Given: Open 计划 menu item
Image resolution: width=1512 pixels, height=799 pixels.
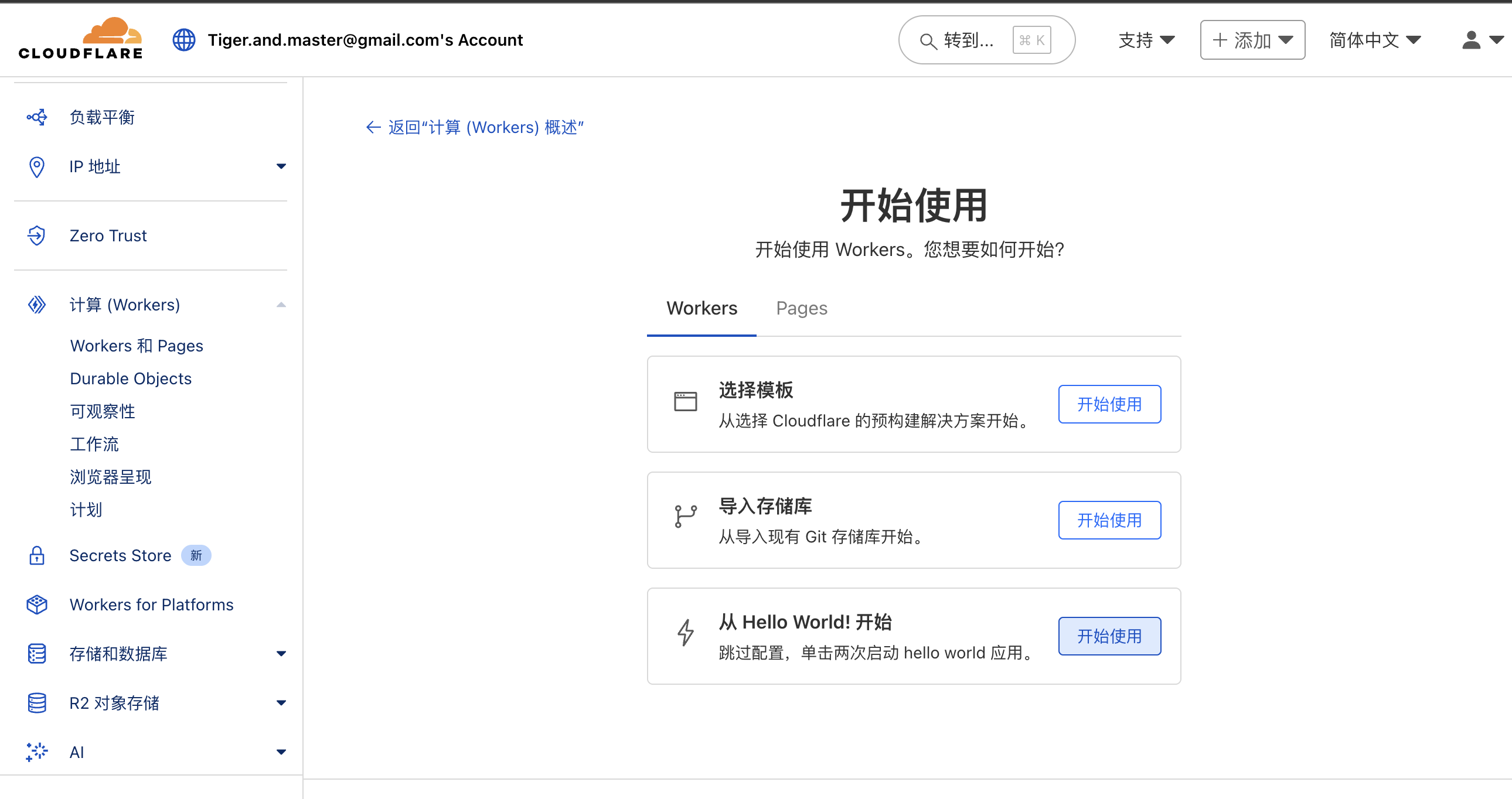Looking at the screenshot, I should 86,510.
